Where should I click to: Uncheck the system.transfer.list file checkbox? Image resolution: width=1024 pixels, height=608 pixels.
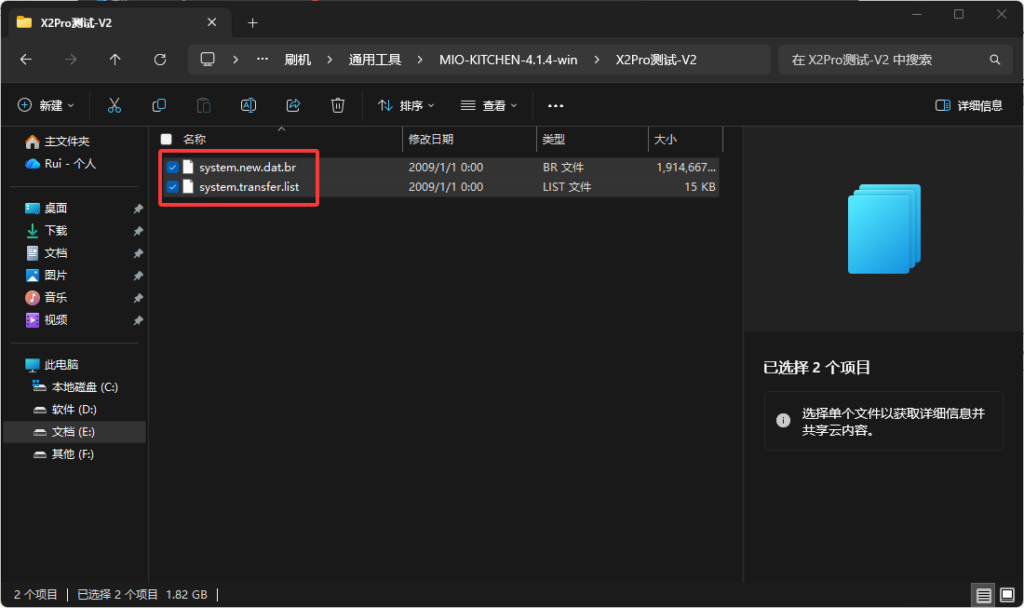point(173,187)
